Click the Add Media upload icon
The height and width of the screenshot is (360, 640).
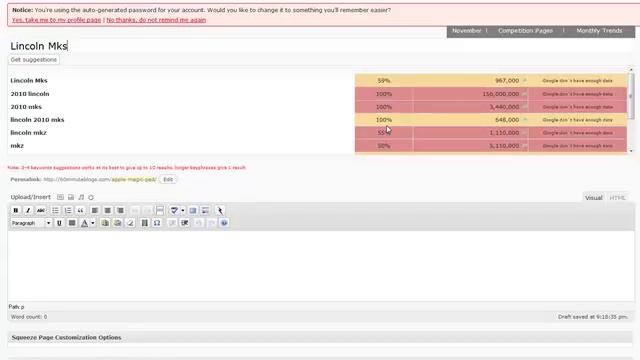point(91,197)
